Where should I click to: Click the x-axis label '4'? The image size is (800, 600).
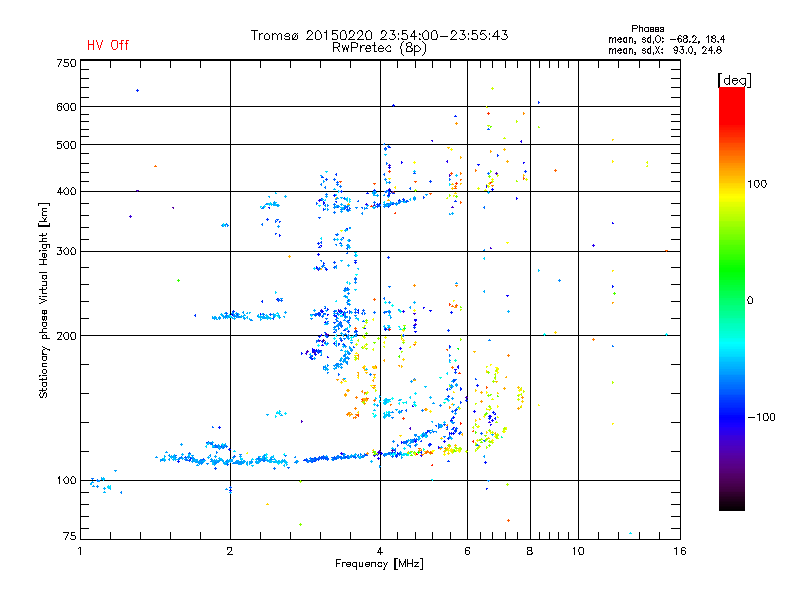380,551
